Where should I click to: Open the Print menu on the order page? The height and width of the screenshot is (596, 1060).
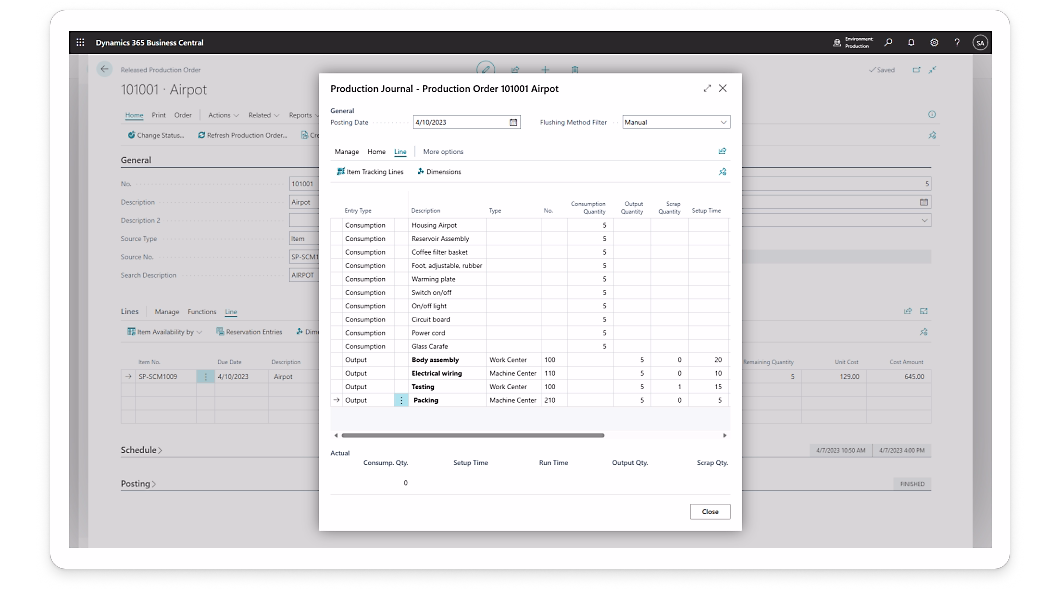(x=158, y=115)
